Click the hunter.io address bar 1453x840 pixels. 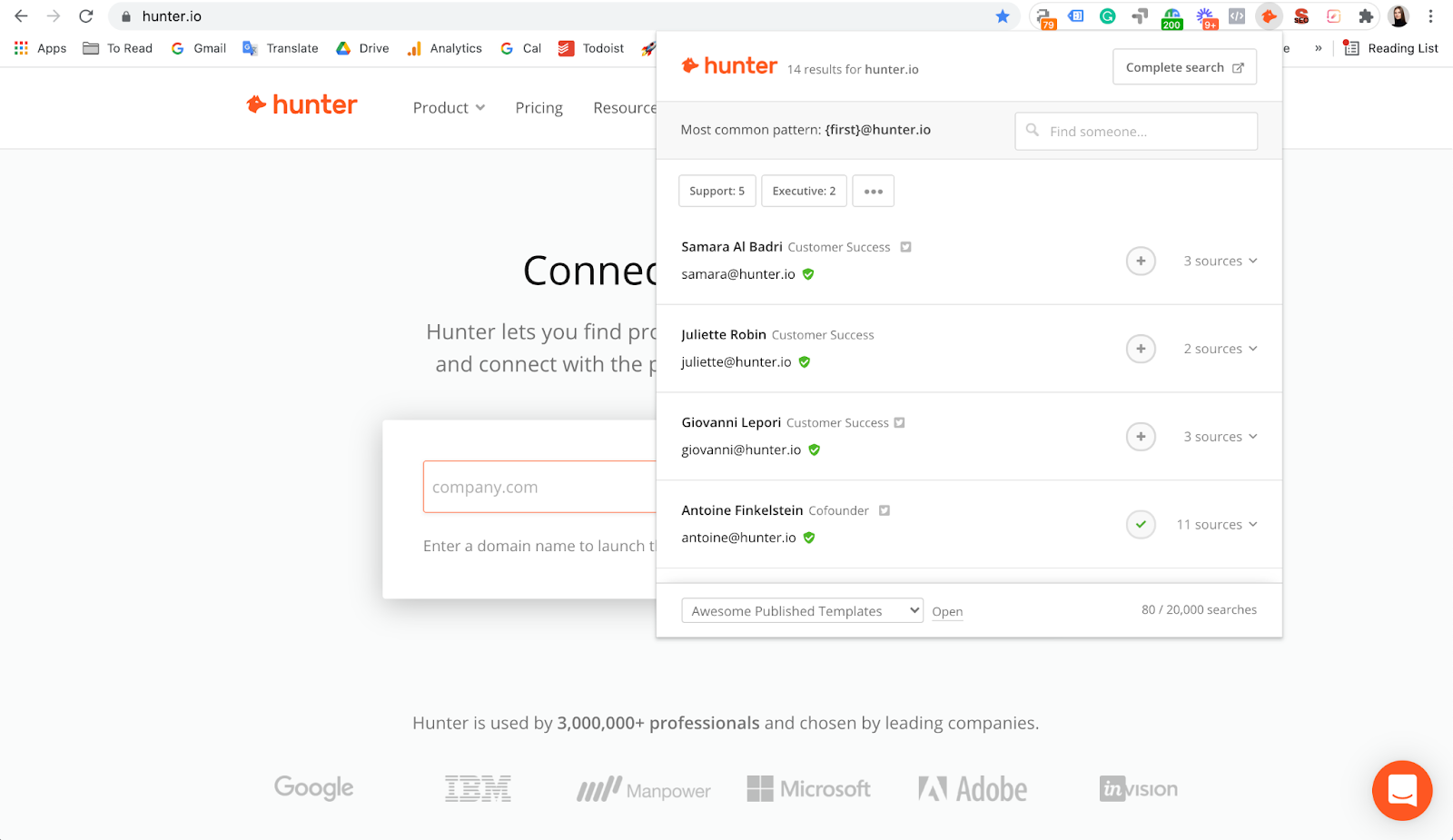point(563,16)
